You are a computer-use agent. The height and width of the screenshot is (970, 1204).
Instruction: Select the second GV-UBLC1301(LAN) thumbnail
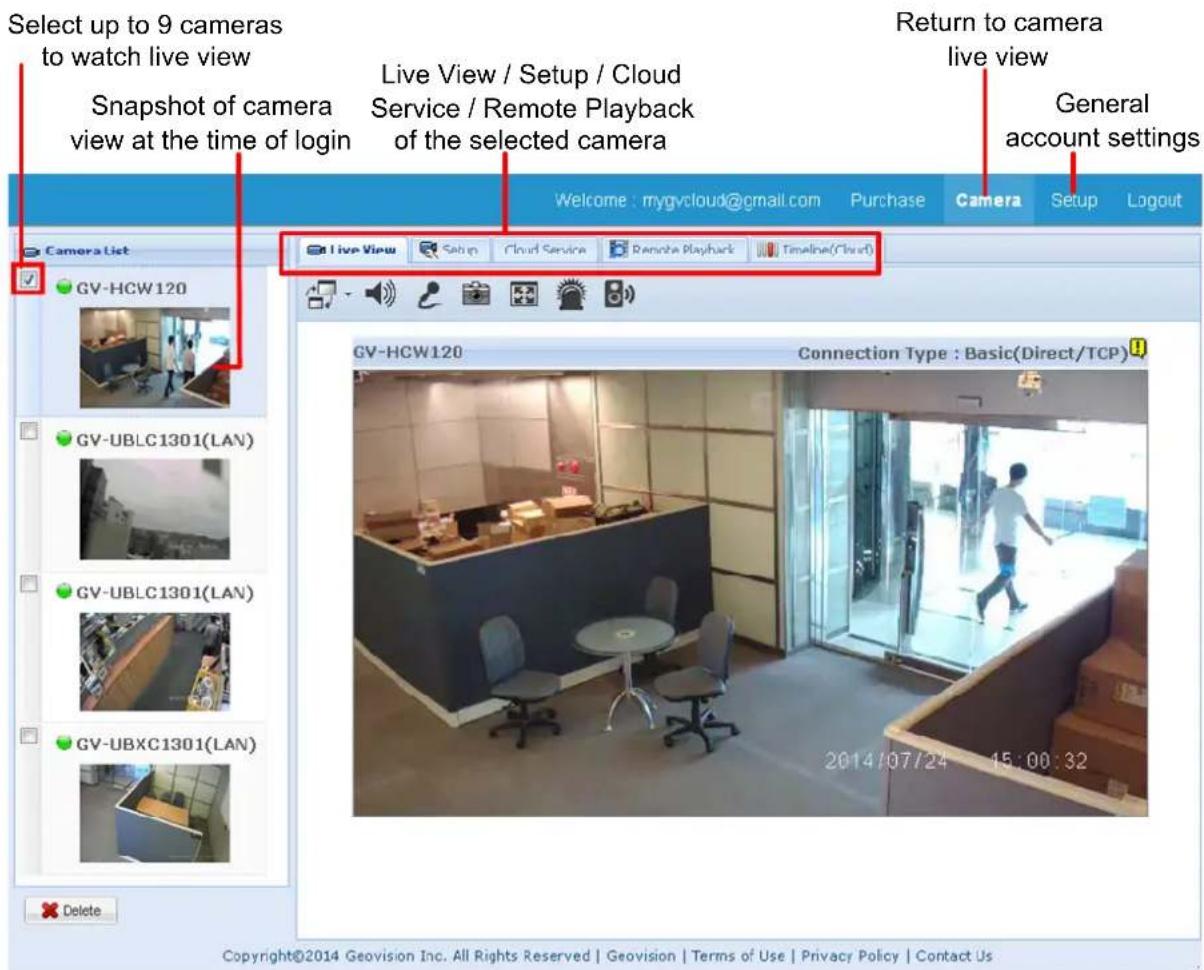[155, 661]
